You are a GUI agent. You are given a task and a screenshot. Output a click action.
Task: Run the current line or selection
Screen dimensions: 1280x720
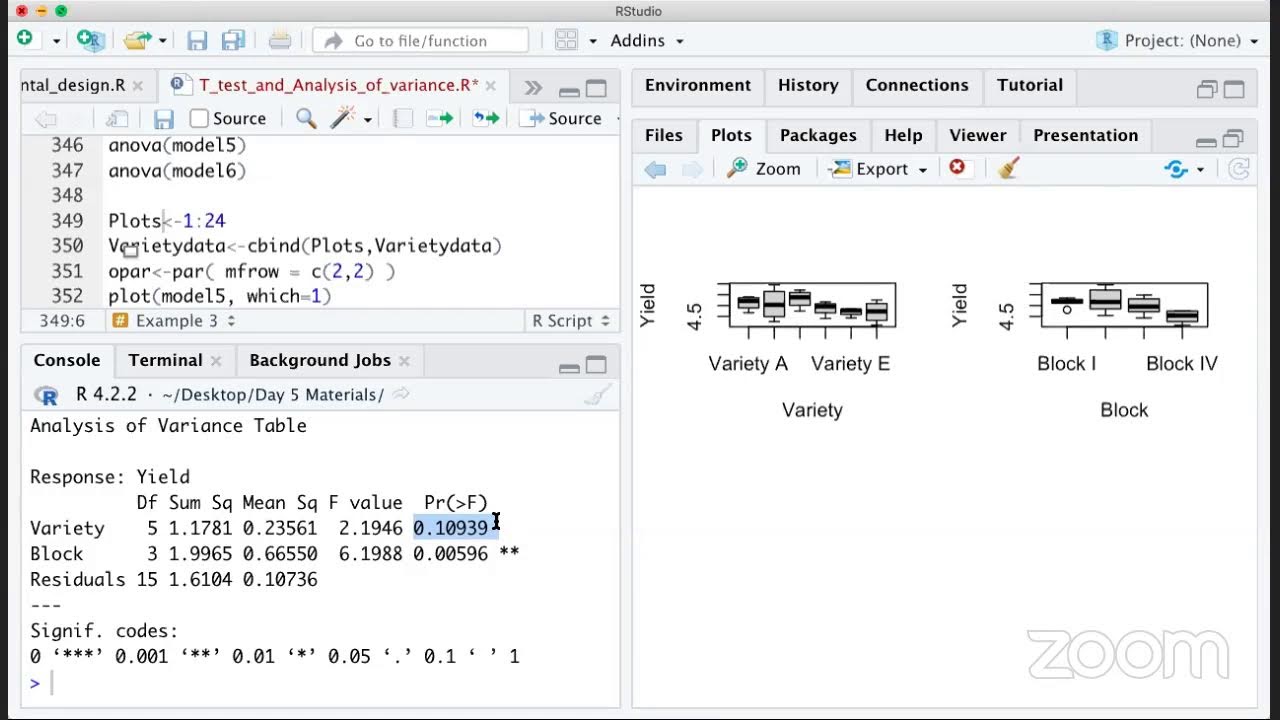pyautogui.click(x=440, y=118)
